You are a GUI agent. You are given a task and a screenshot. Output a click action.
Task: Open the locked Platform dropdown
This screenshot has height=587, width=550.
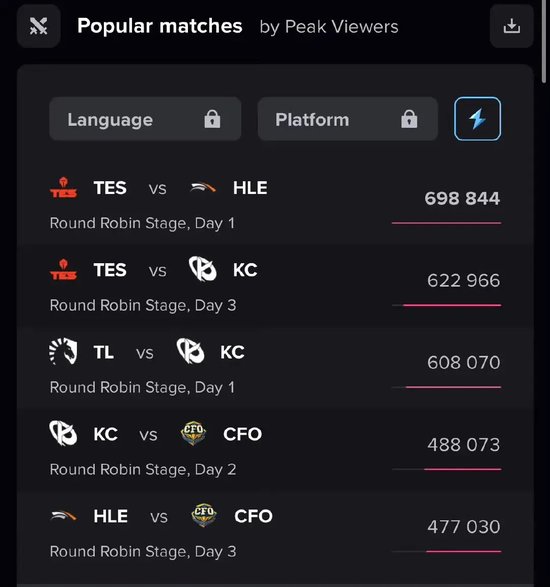(x=347, y=119)
